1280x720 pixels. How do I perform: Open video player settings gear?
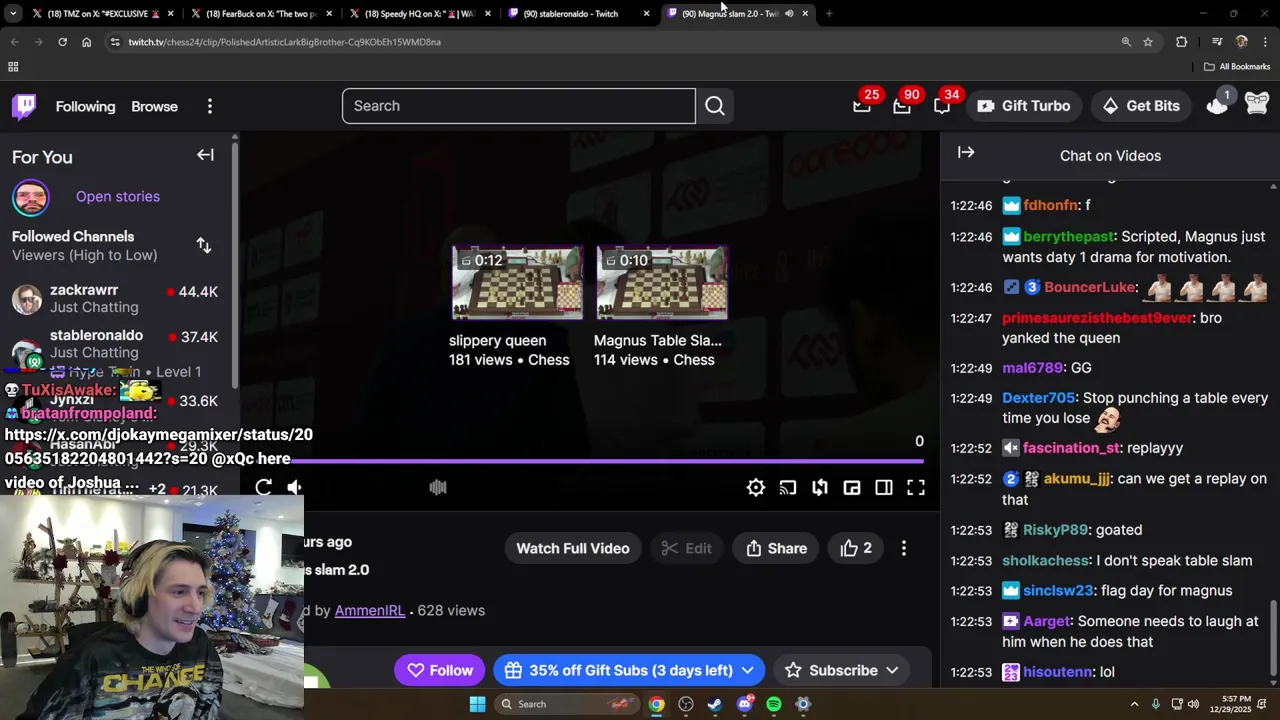point(756,487)
